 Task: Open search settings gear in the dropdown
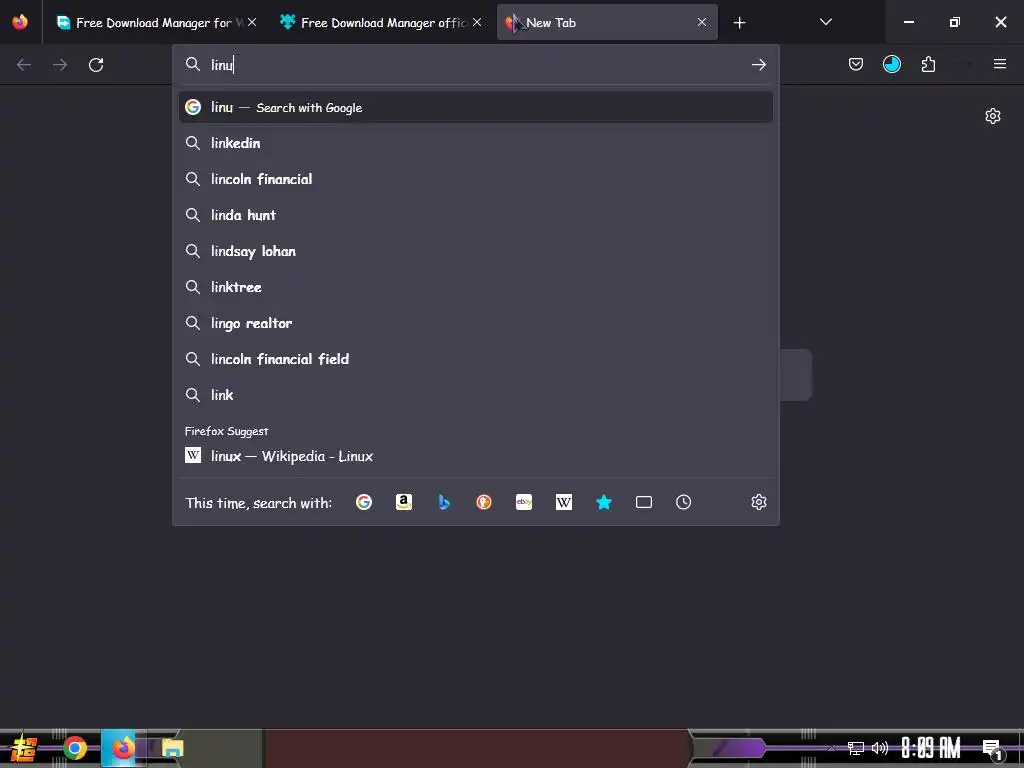(758, 502)
